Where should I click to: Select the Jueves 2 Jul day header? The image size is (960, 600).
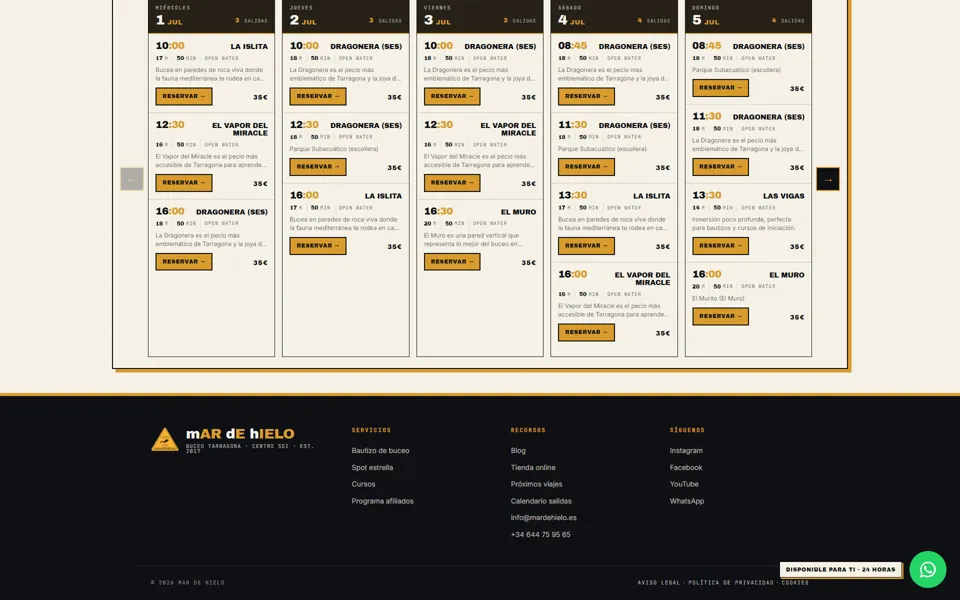pos(345,16)
